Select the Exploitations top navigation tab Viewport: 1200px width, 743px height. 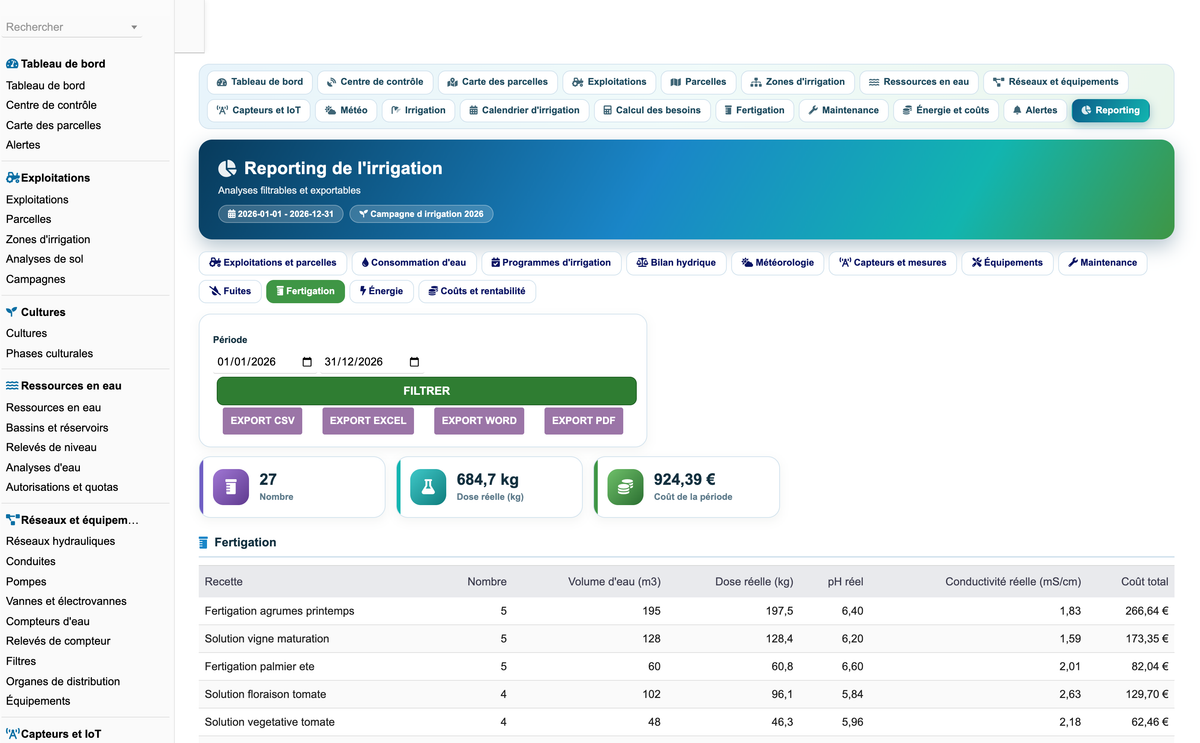[x=609, y=82]
